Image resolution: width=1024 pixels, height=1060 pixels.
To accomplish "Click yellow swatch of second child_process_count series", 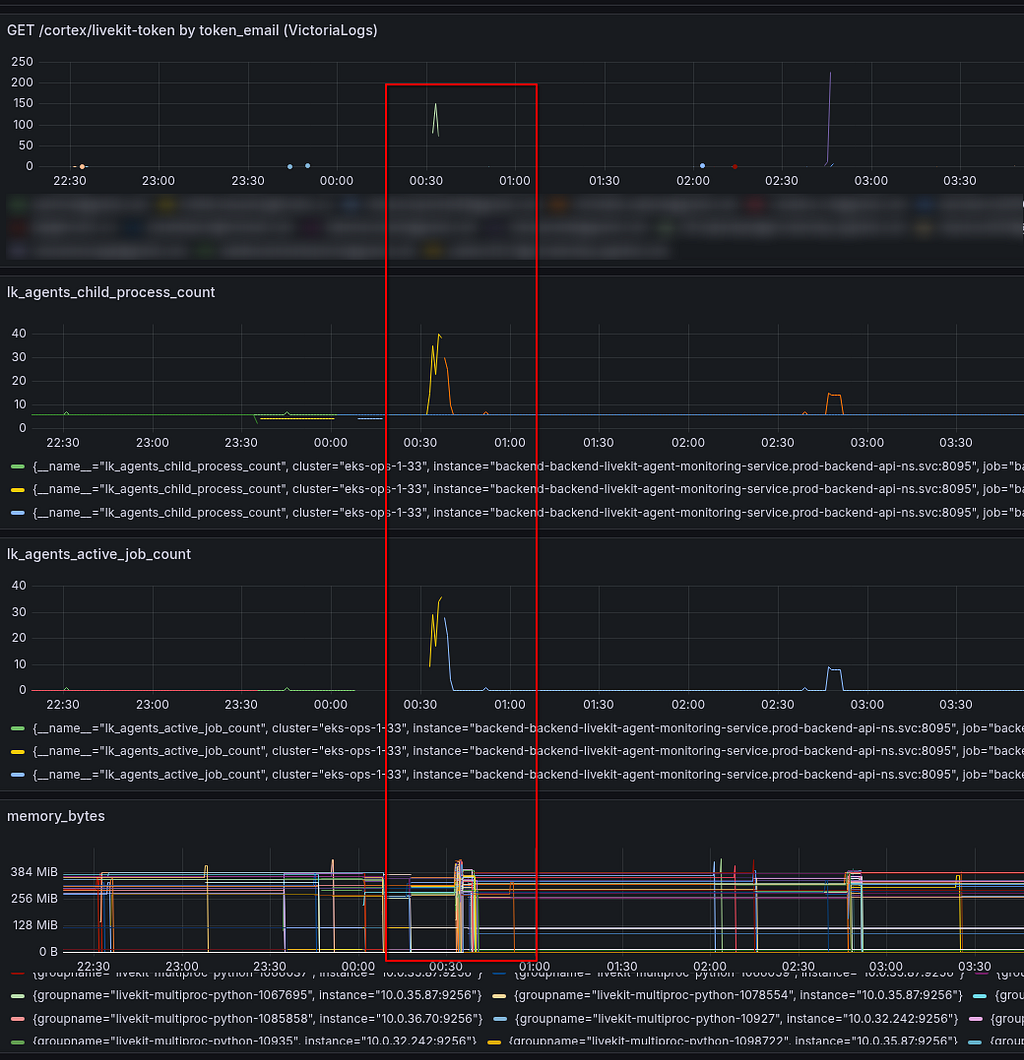I will [18, 489].
